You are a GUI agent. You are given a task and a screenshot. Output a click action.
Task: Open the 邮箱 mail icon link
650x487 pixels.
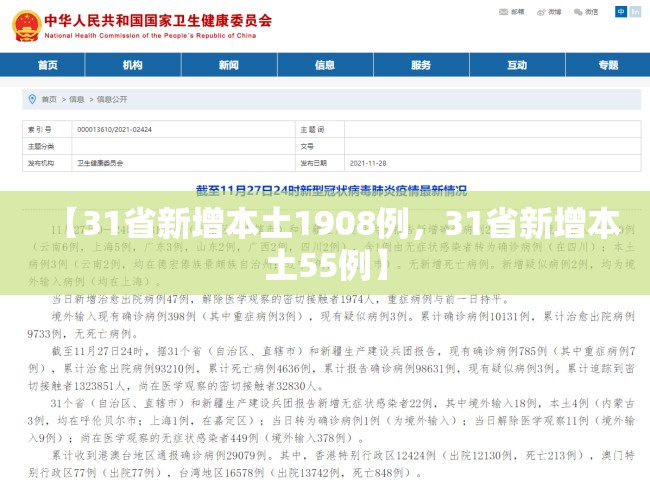[512, 12]
